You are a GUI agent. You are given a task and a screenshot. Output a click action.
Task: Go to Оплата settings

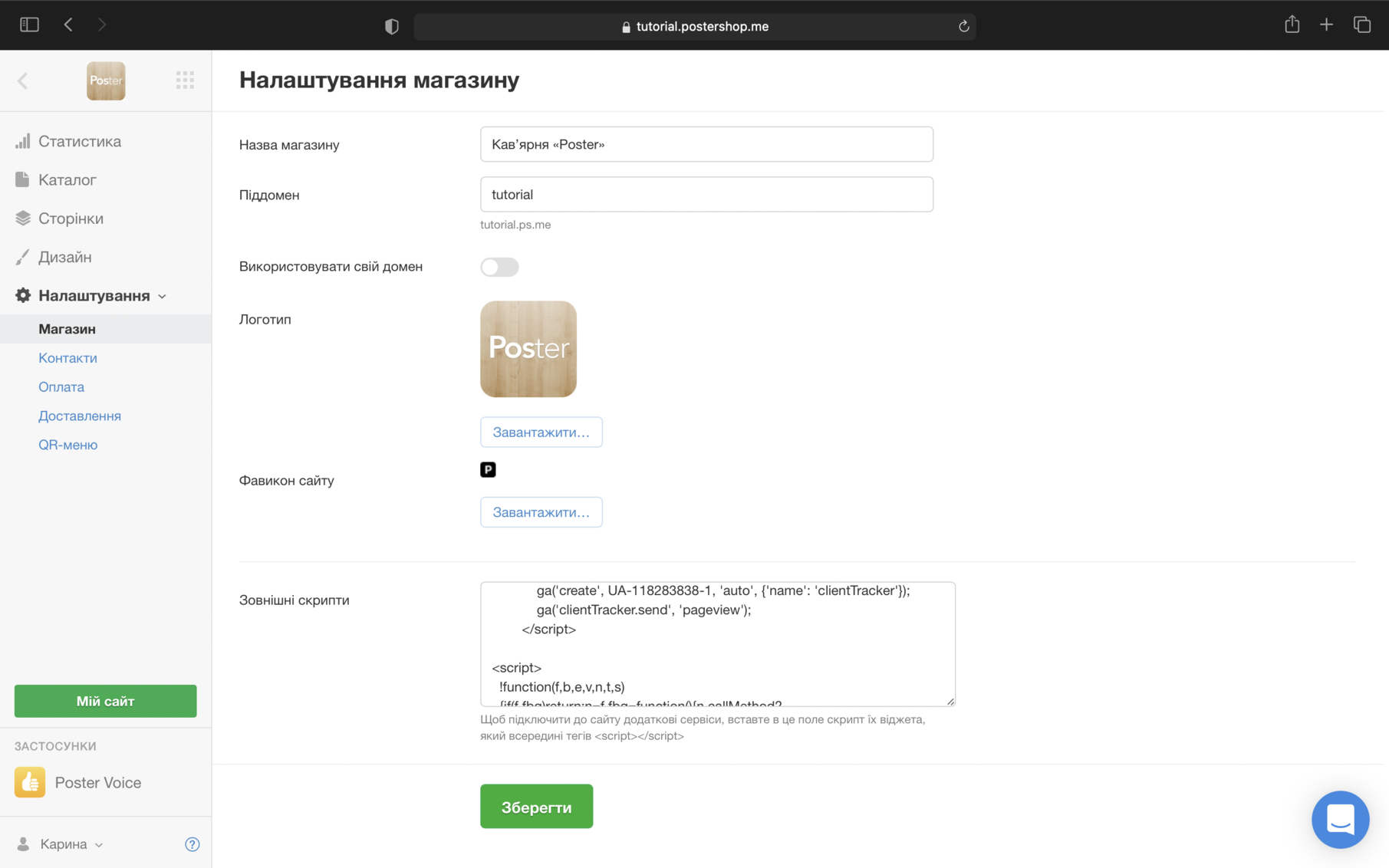pyautogui.click(x=61, y=387)
